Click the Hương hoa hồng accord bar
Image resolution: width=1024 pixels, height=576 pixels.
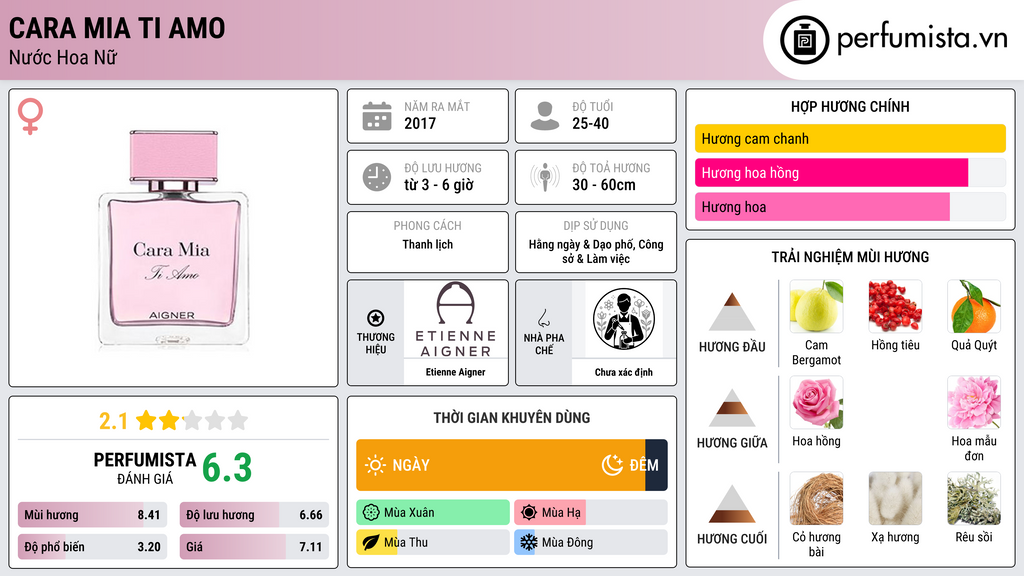(x=850, y=172)
